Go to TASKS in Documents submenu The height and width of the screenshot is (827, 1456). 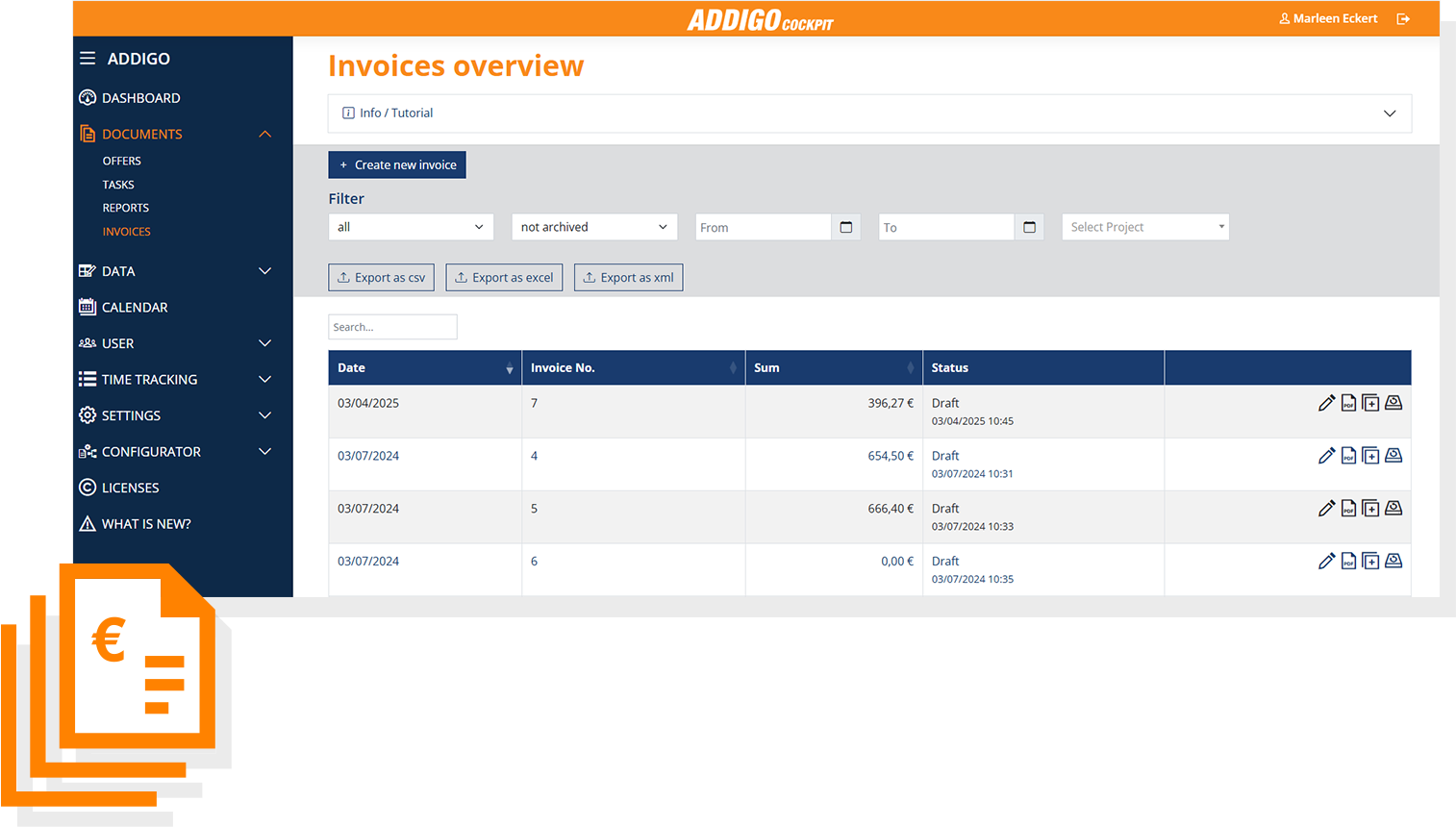pyautogui.click(x=118, y=185)
